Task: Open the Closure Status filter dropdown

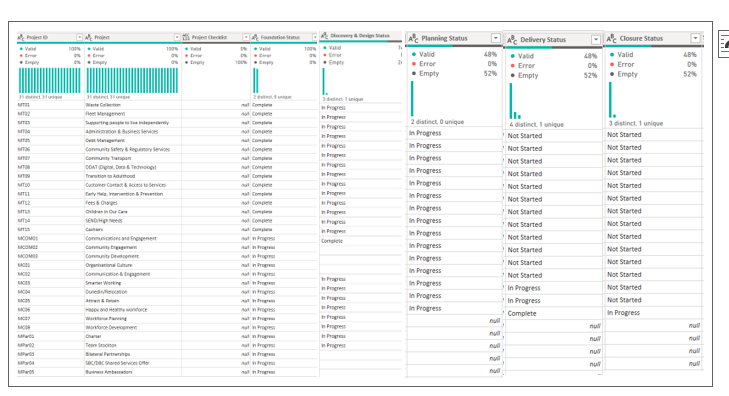Action: [x=695, y=38]
